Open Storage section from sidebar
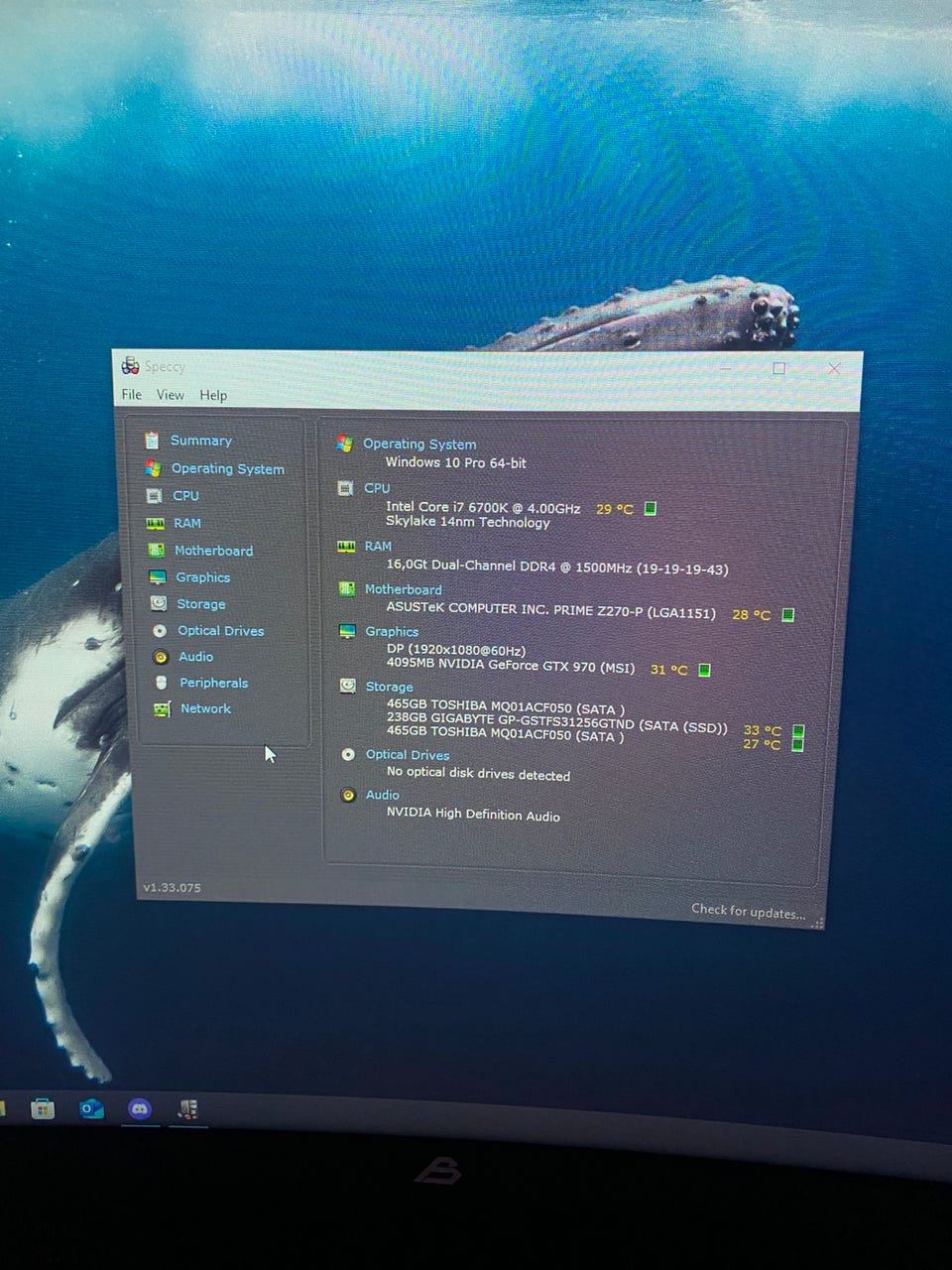This screenshot has height=1270, width=952. (201, 604)
